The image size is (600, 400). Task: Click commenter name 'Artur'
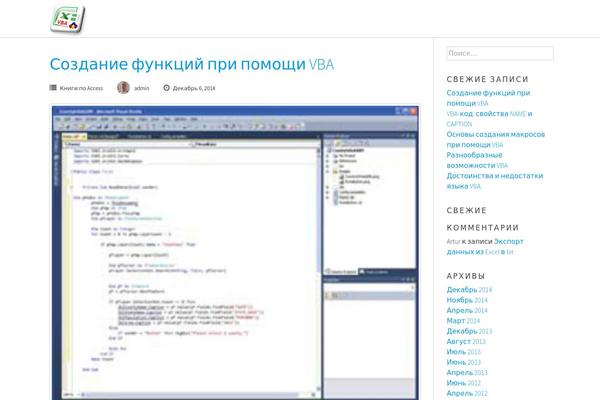pos(453,242)
